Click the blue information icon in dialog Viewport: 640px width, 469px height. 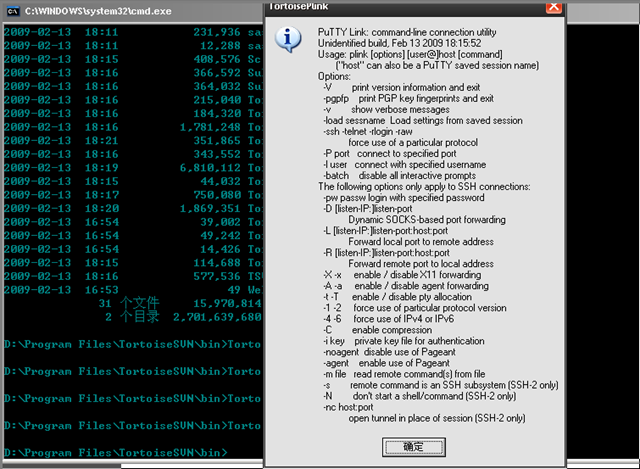288,39
